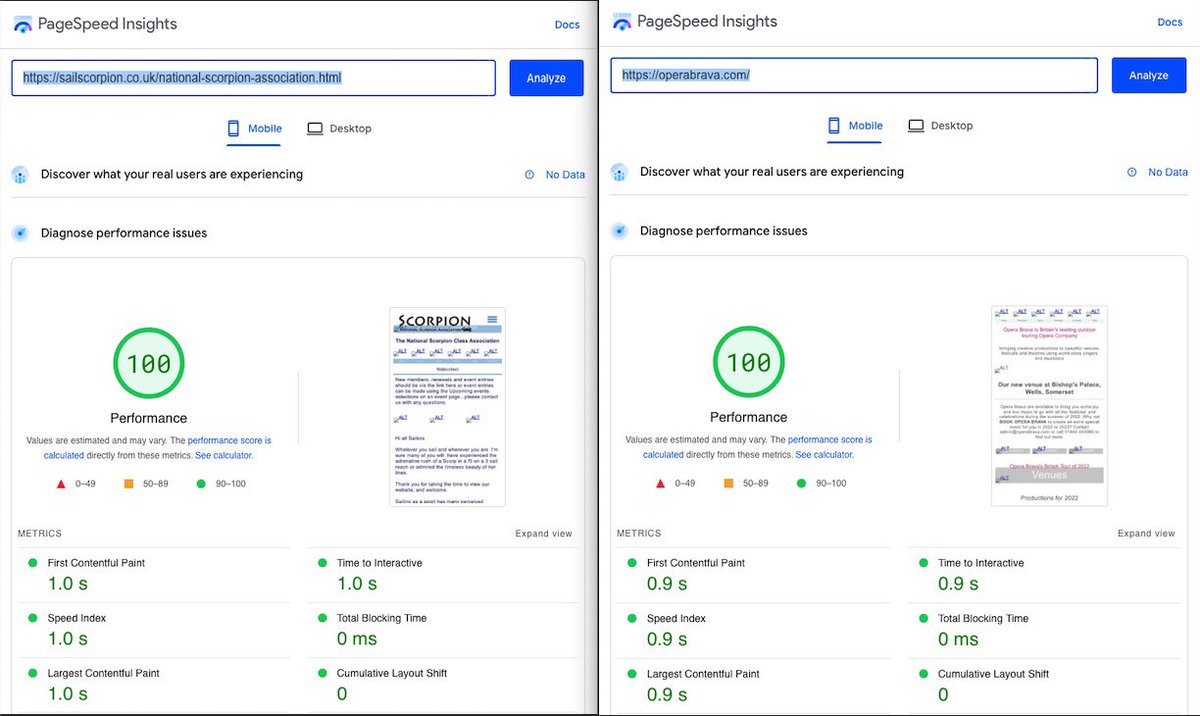The image size is (1200, 716).
Task: Click Largest Contentful Paint label, right window
Action: tap(703, 674)
